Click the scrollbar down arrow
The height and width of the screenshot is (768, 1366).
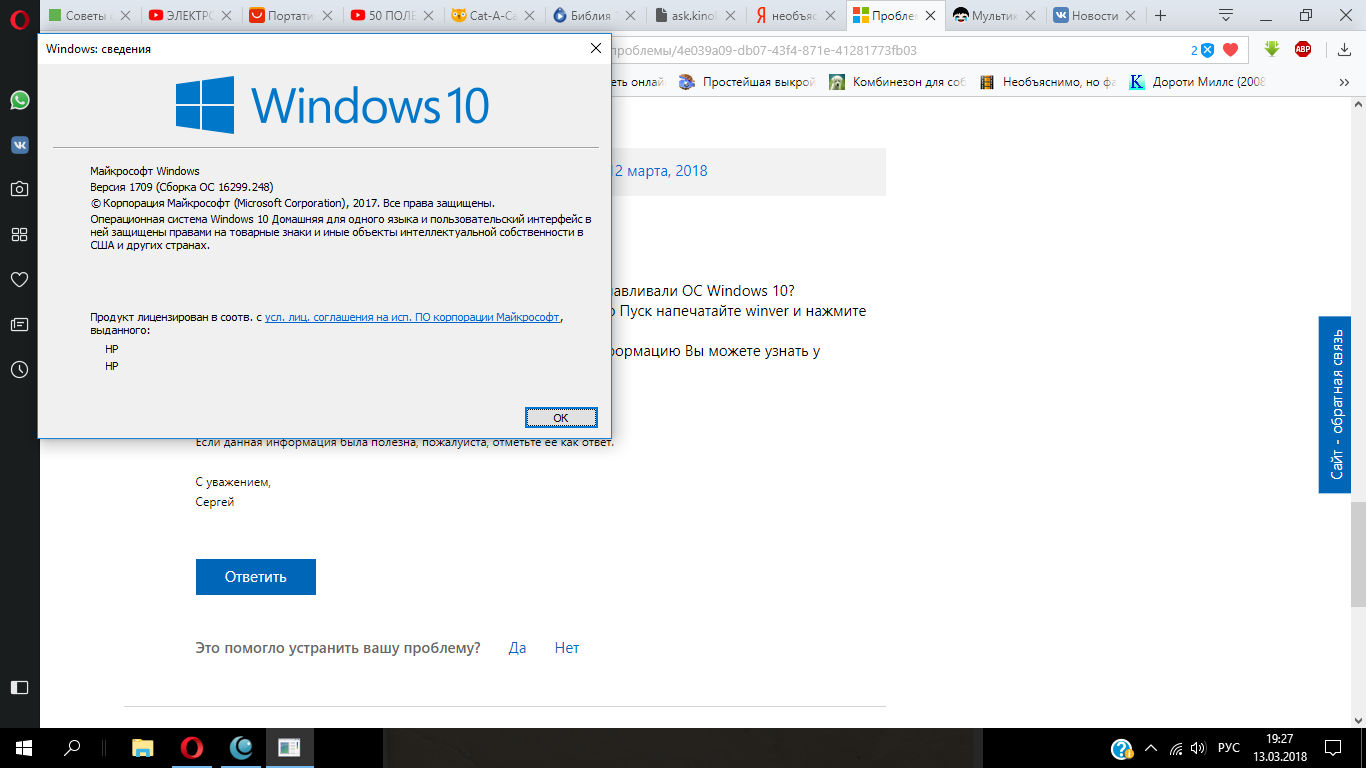(x=1357, y=719)
